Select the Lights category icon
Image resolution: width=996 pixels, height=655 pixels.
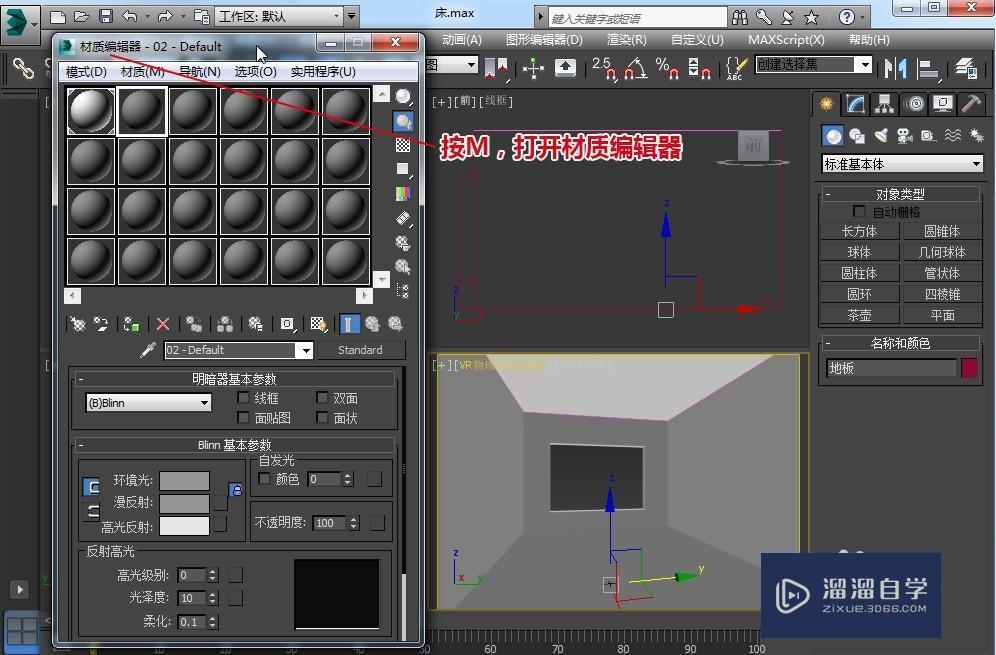coord(880,136)
